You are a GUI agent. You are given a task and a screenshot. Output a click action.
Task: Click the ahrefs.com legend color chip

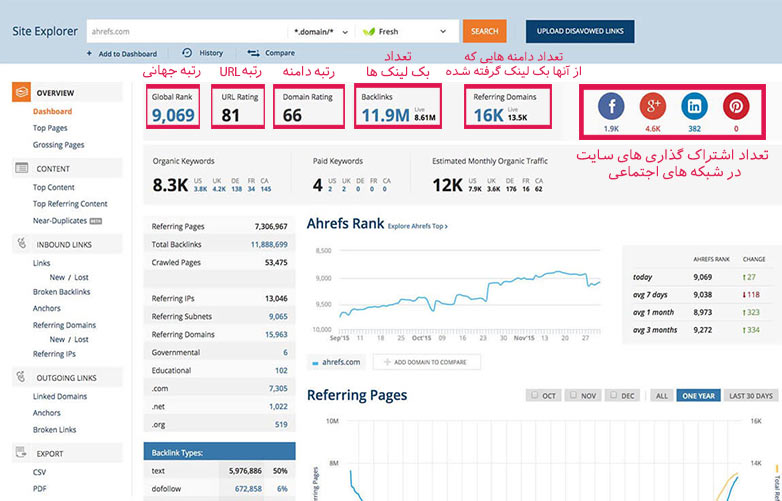315,363
